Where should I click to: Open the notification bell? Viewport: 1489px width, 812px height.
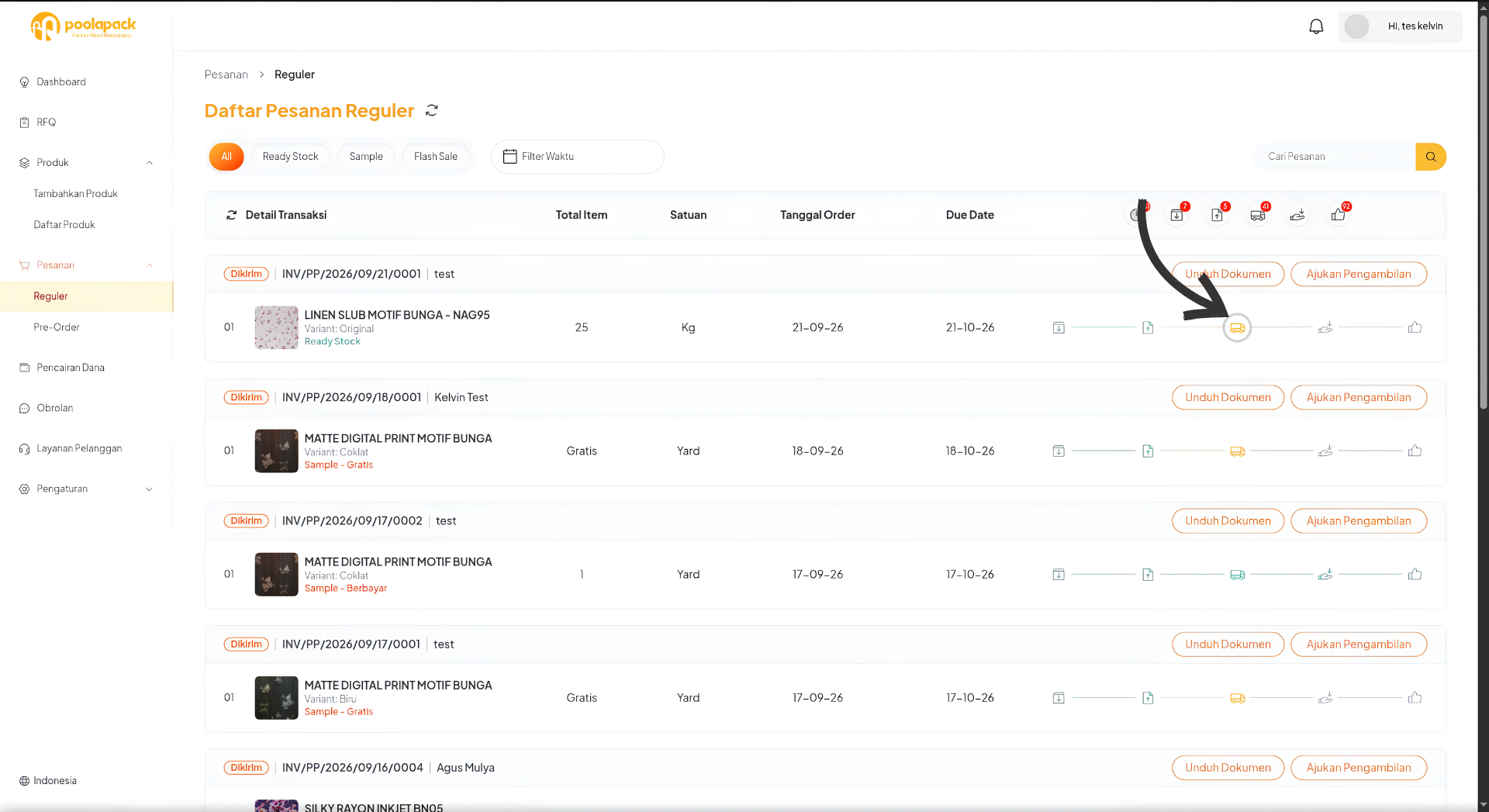(x=1316, y=26)
